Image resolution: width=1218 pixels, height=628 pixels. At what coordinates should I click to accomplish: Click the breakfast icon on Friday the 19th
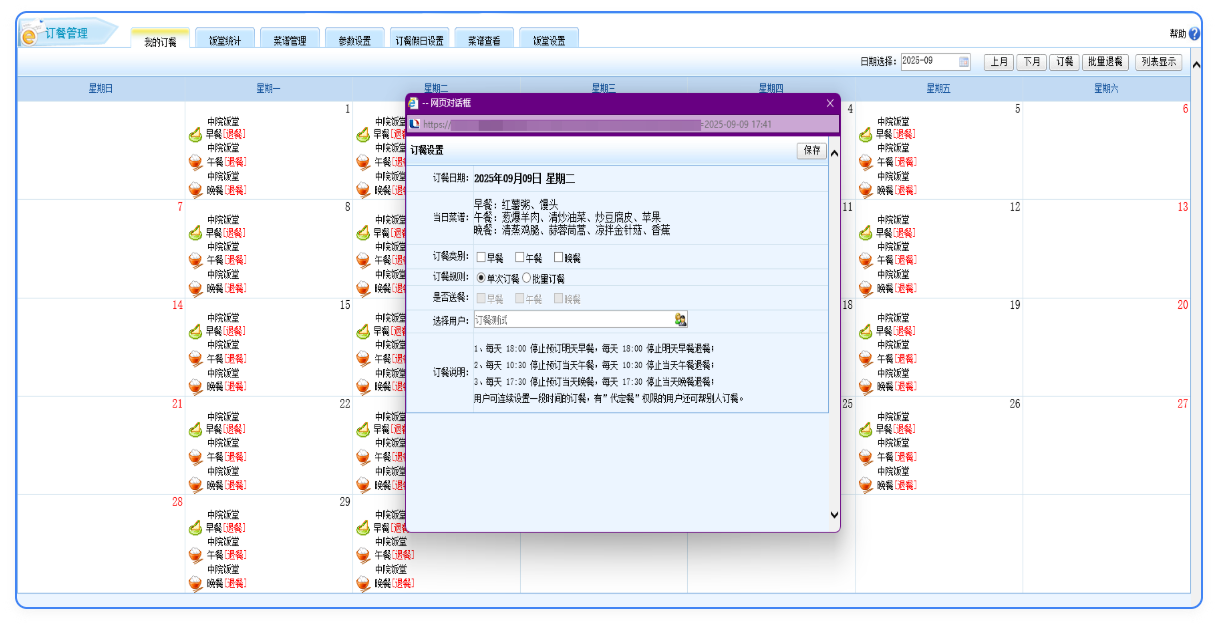pos(866,331)
